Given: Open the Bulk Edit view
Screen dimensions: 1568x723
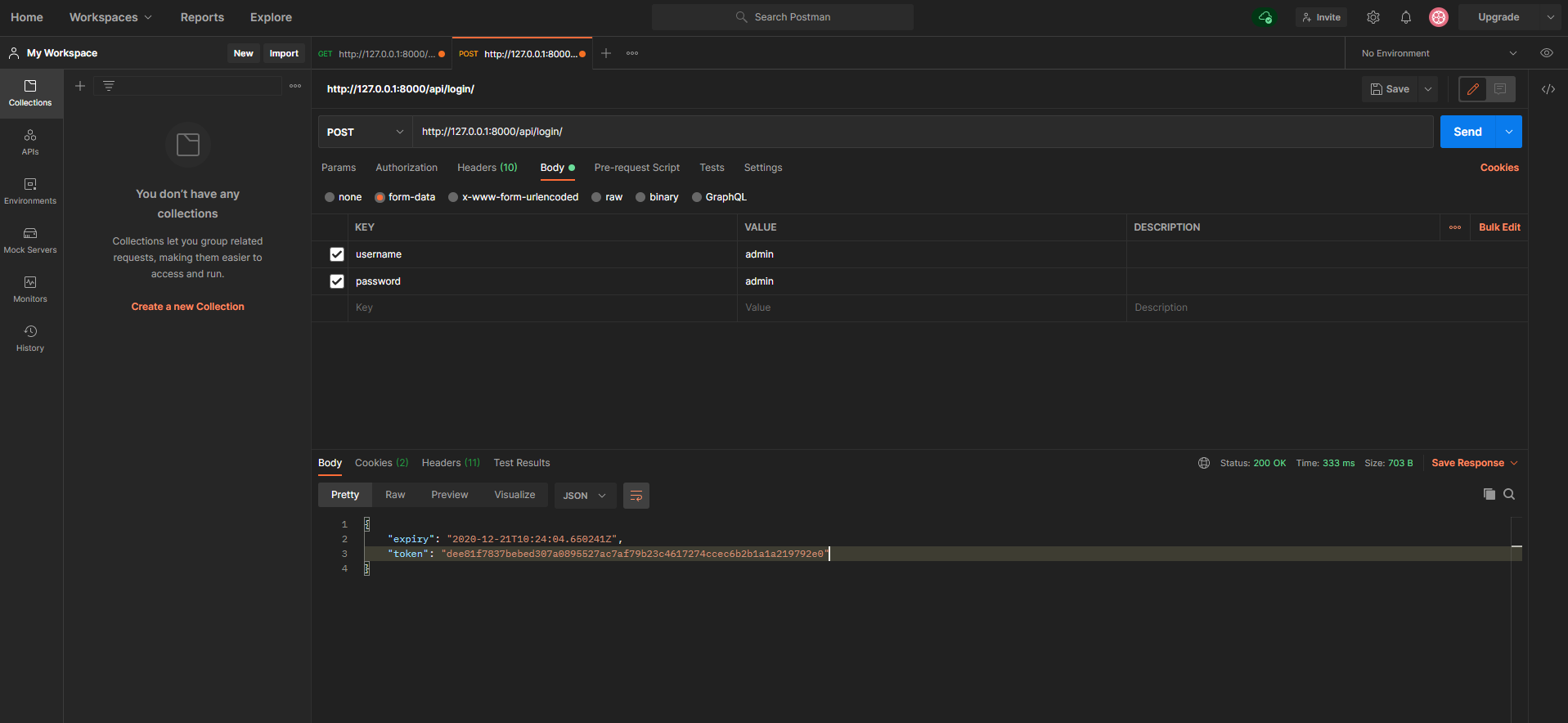Looking at the screenshot, I should click(1500, 227).
